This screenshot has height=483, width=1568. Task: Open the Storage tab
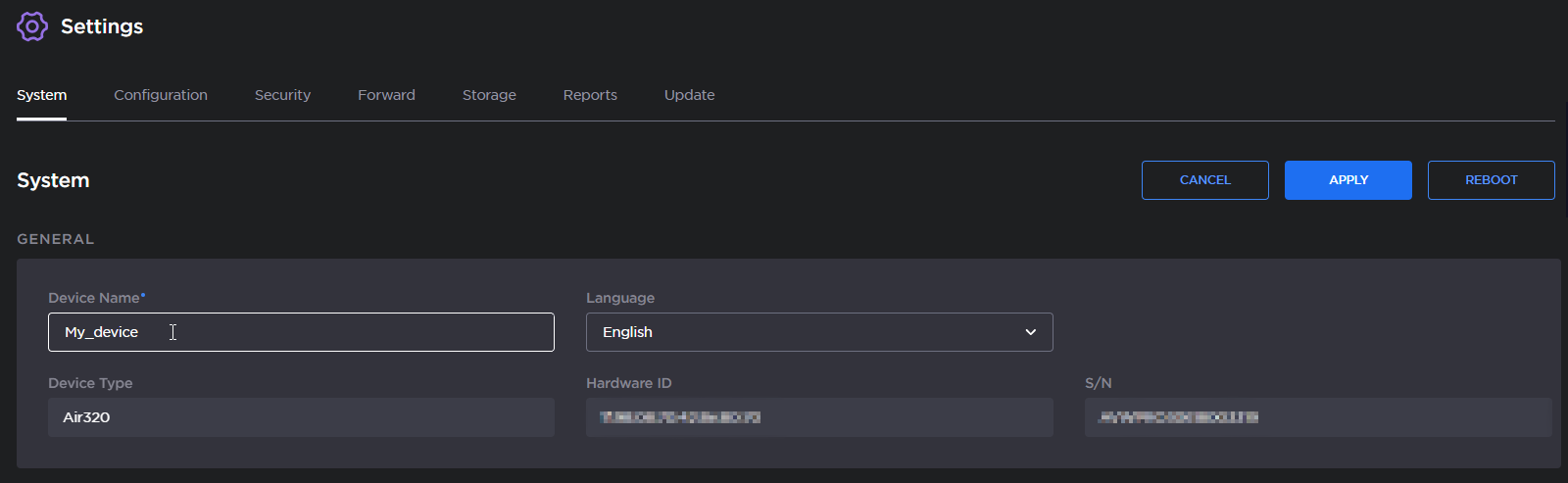click(489, 95)
